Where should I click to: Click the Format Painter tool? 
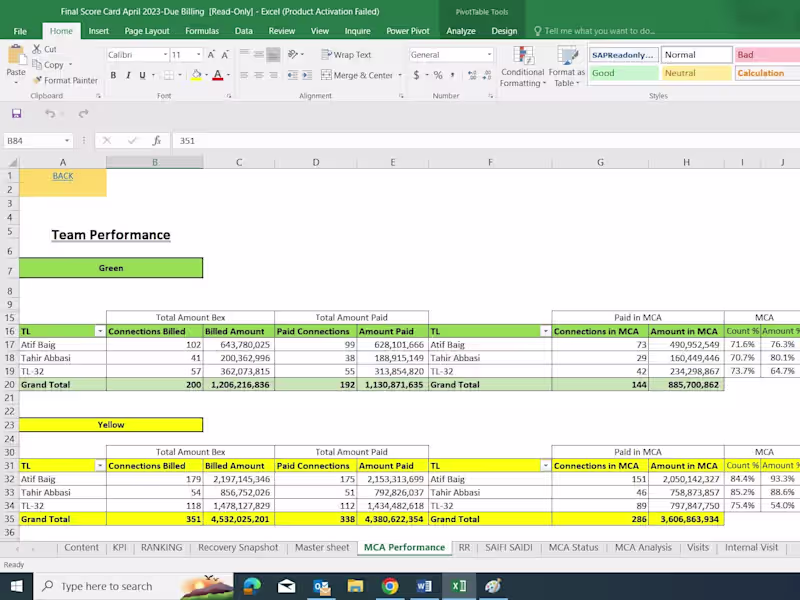(65, 80)
